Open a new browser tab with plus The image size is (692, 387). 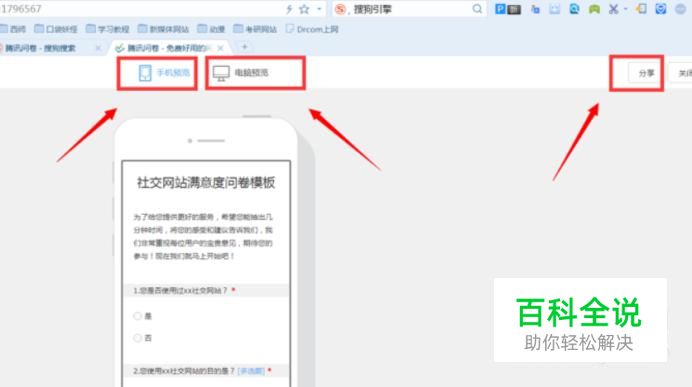(245, 47)
